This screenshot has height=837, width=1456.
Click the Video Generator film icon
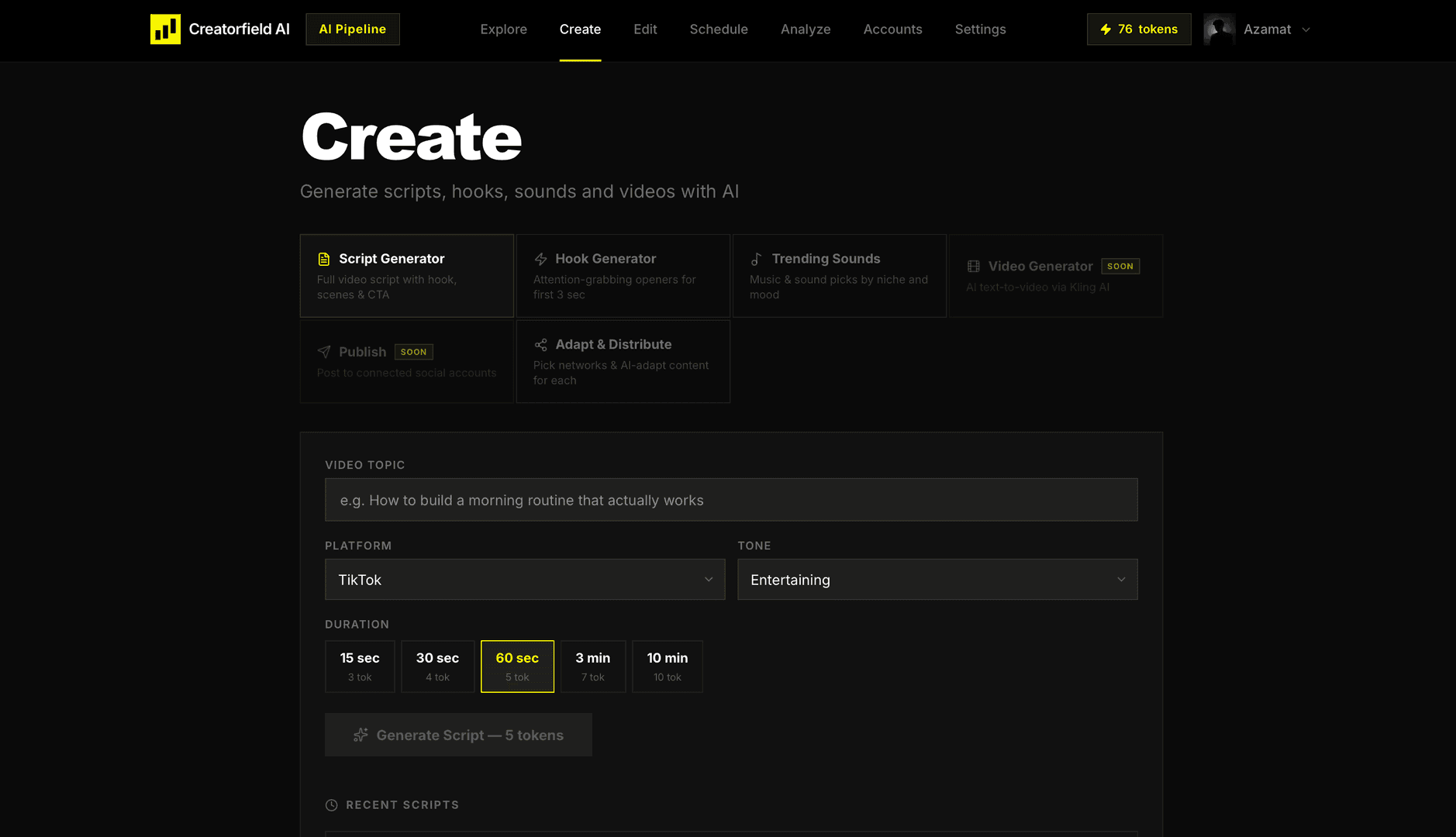973,266
